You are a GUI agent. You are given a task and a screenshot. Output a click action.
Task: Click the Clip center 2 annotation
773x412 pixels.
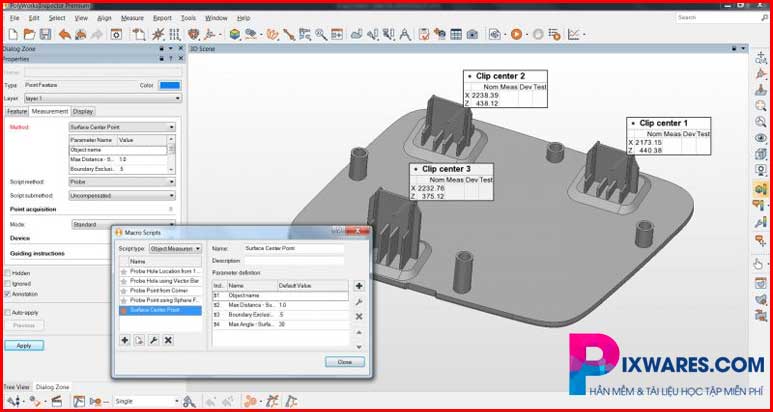505,89
